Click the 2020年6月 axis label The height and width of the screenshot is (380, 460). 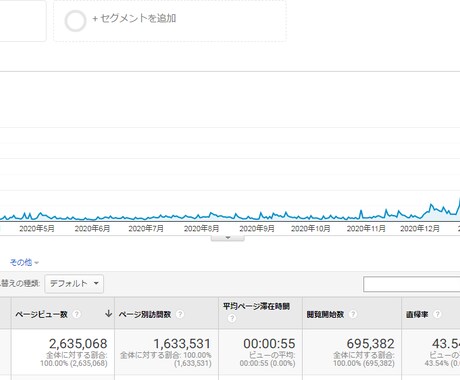click(x=92, y=229)
